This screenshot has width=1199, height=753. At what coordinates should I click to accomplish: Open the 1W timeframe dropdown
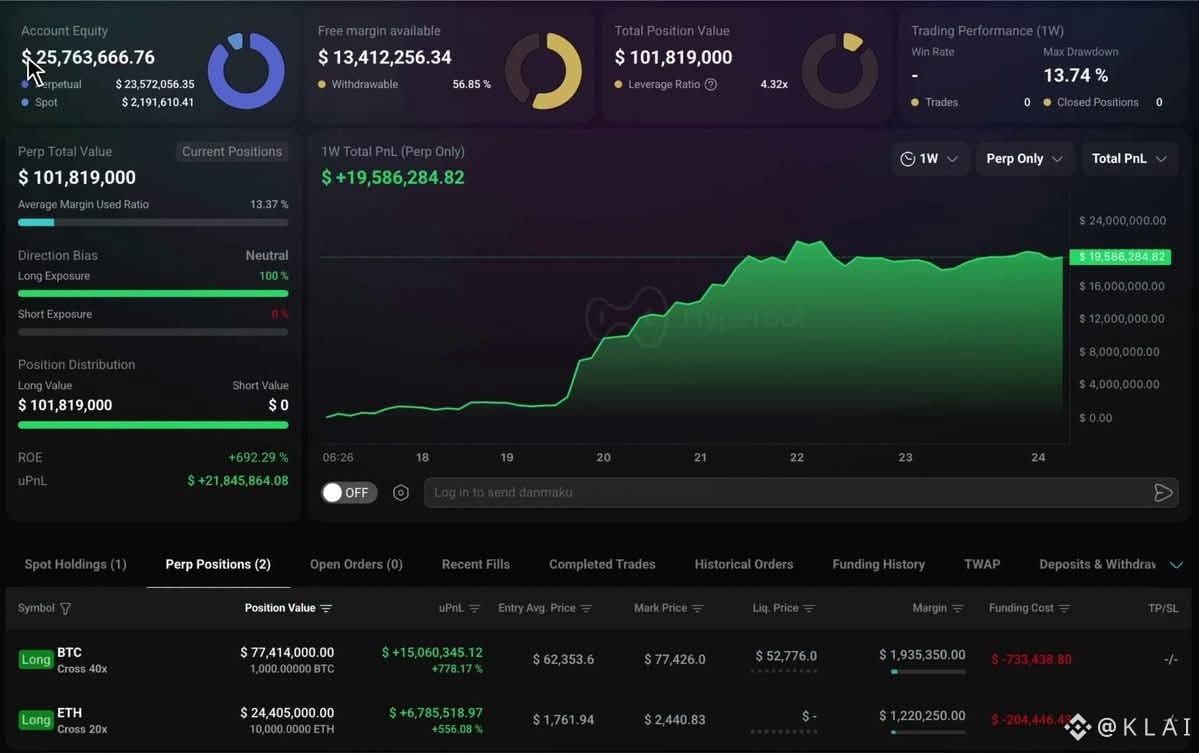pyautogui.click(x=929, y=159)
